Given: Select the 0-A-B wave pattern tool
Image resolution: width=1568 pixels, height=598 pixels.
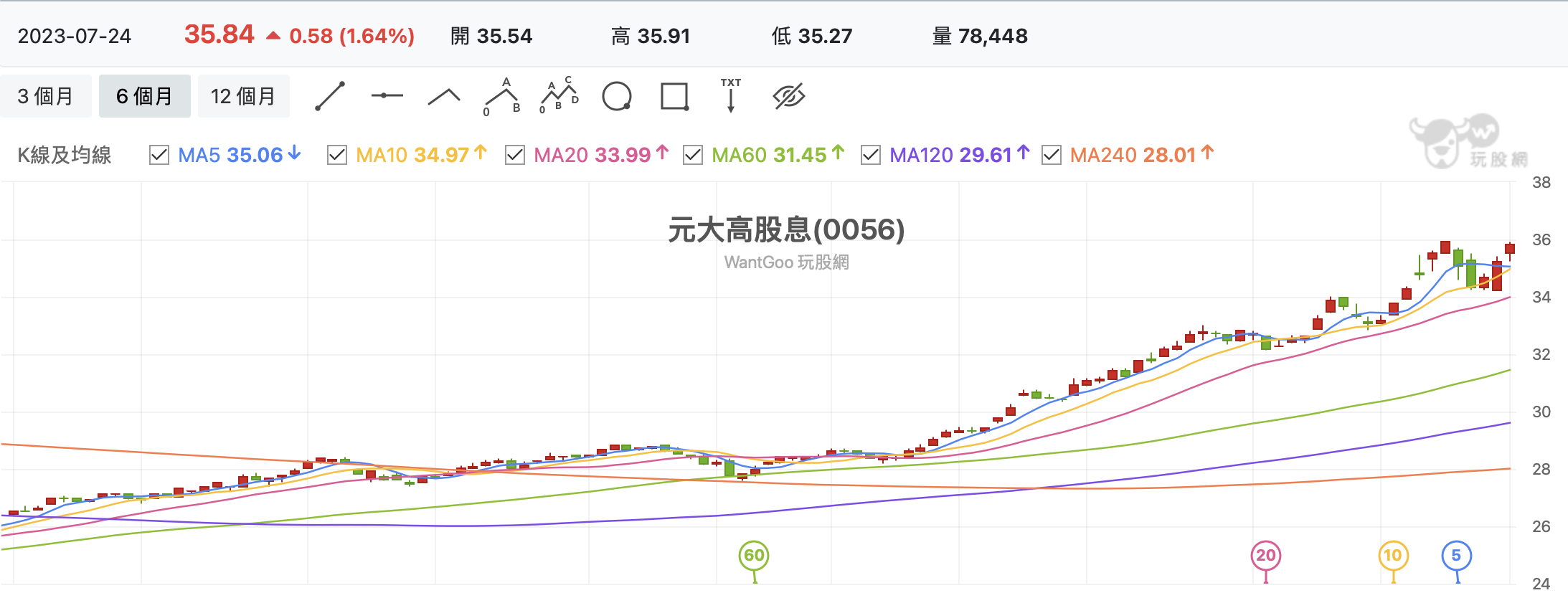Looking at the screenshot, I should click(x=502, y=96).
